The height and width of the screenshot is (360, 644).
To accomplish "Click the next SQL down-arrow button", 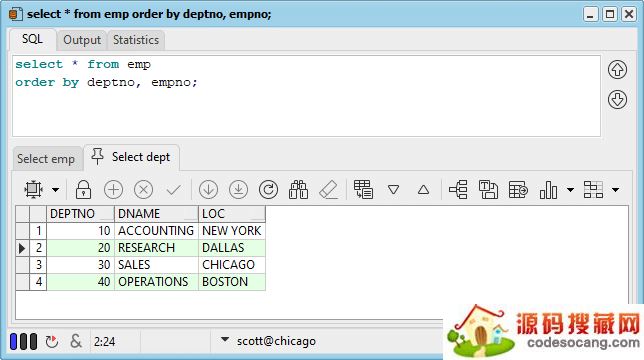I will 617,100.
